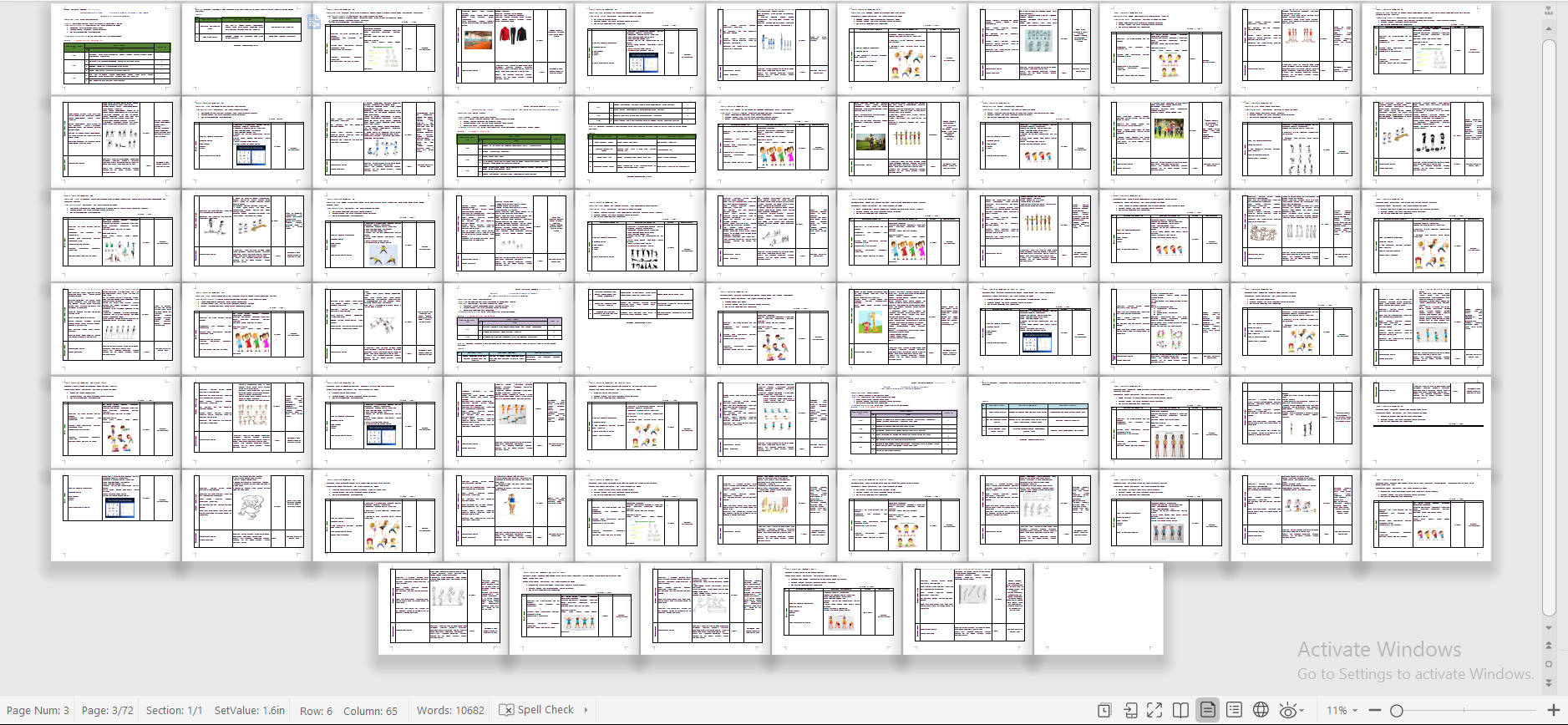Click Page Num: 3 in status bar
The height and width of the screenshot is (725, 1568).
click(38, 711)
